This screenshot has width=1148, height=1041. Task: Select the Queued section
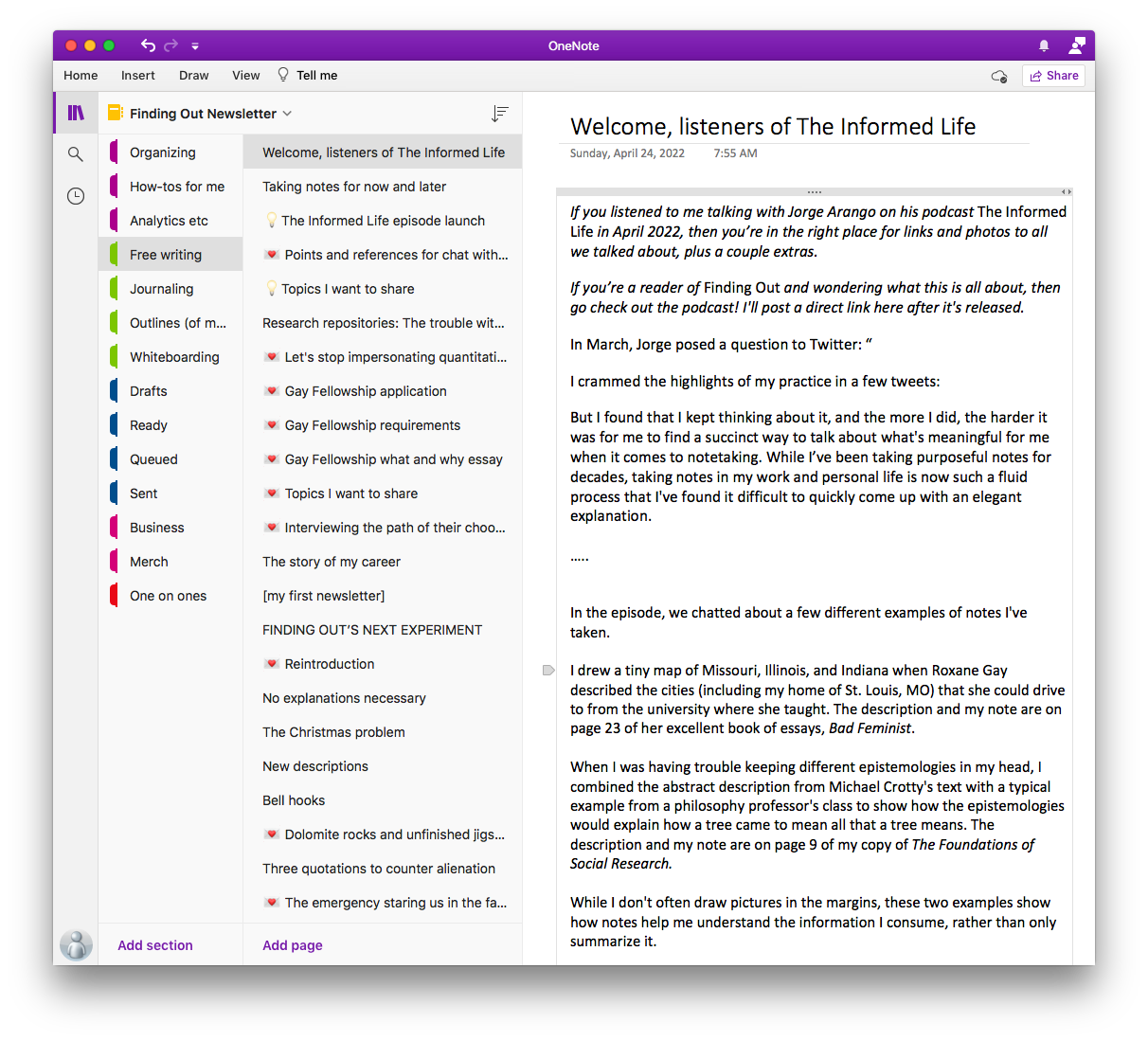click(170, 459)
